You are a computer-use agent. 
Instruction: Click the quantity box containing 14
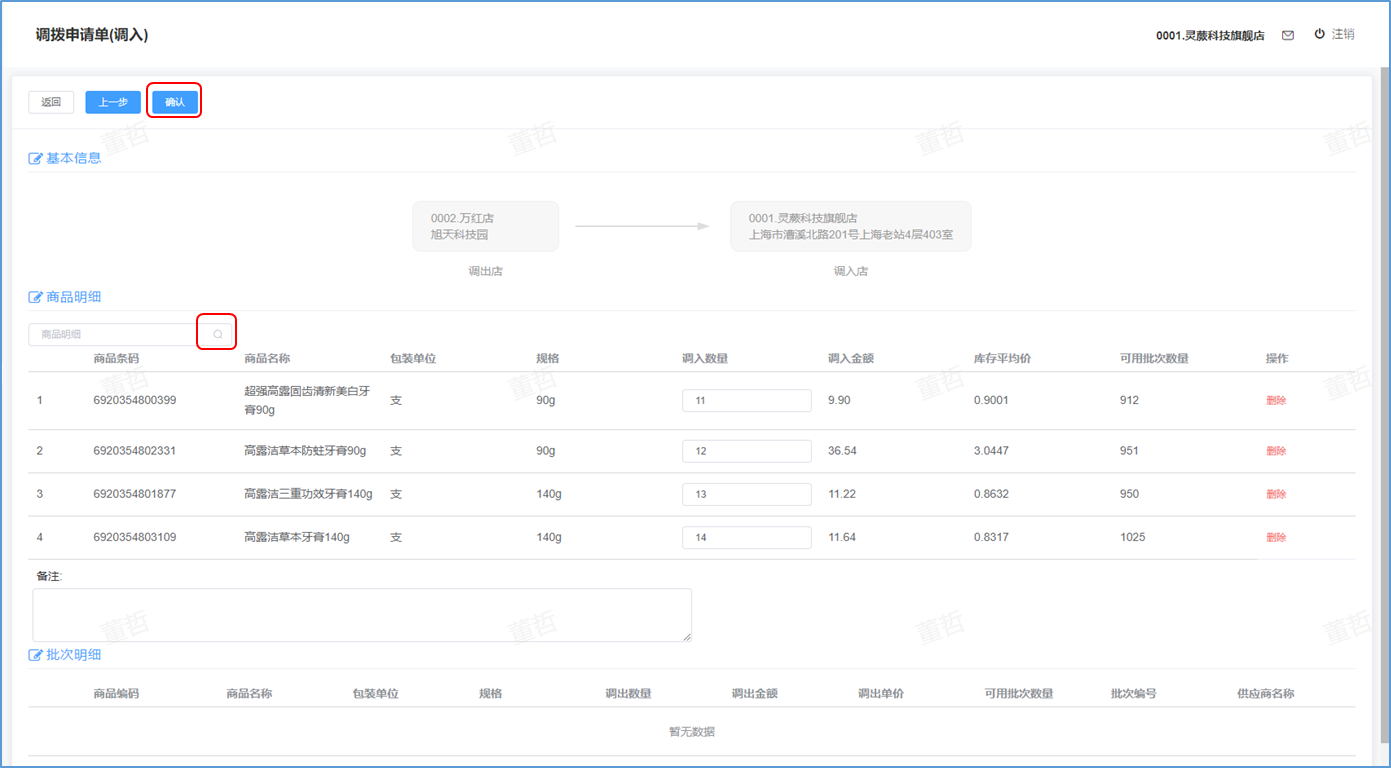[x=746, y=537]
